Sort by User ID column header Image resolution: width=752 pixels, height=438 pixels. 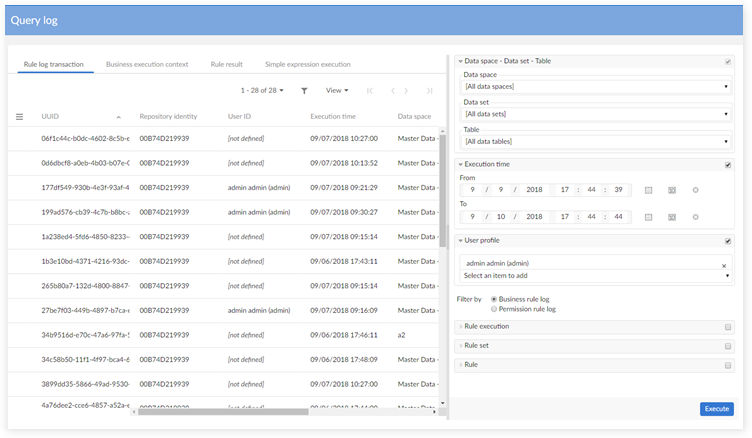click(239, 117)
